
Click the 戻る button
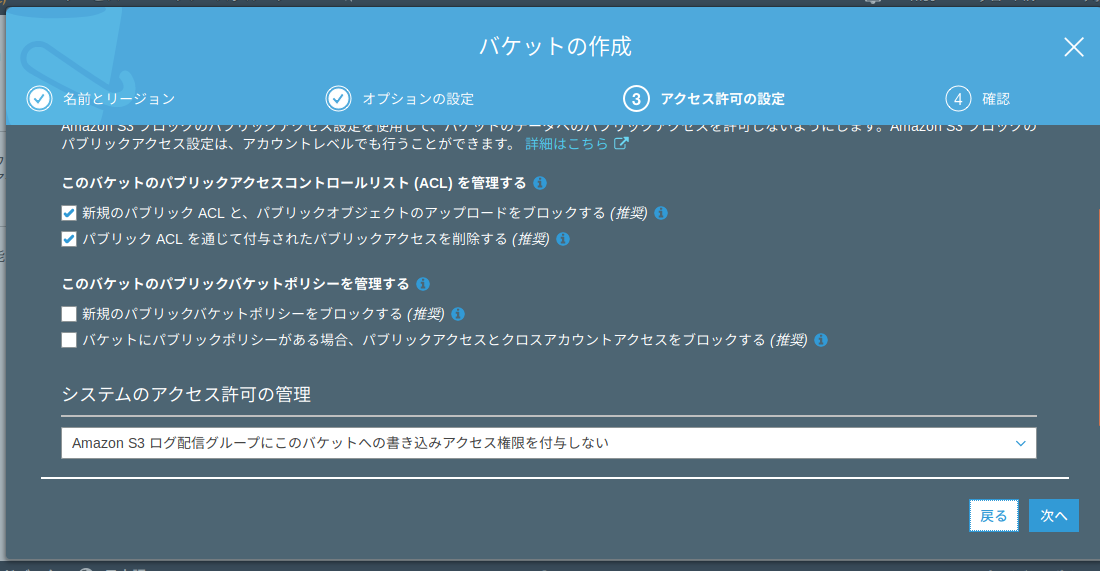pyautogui.click(x=993, y=516)
